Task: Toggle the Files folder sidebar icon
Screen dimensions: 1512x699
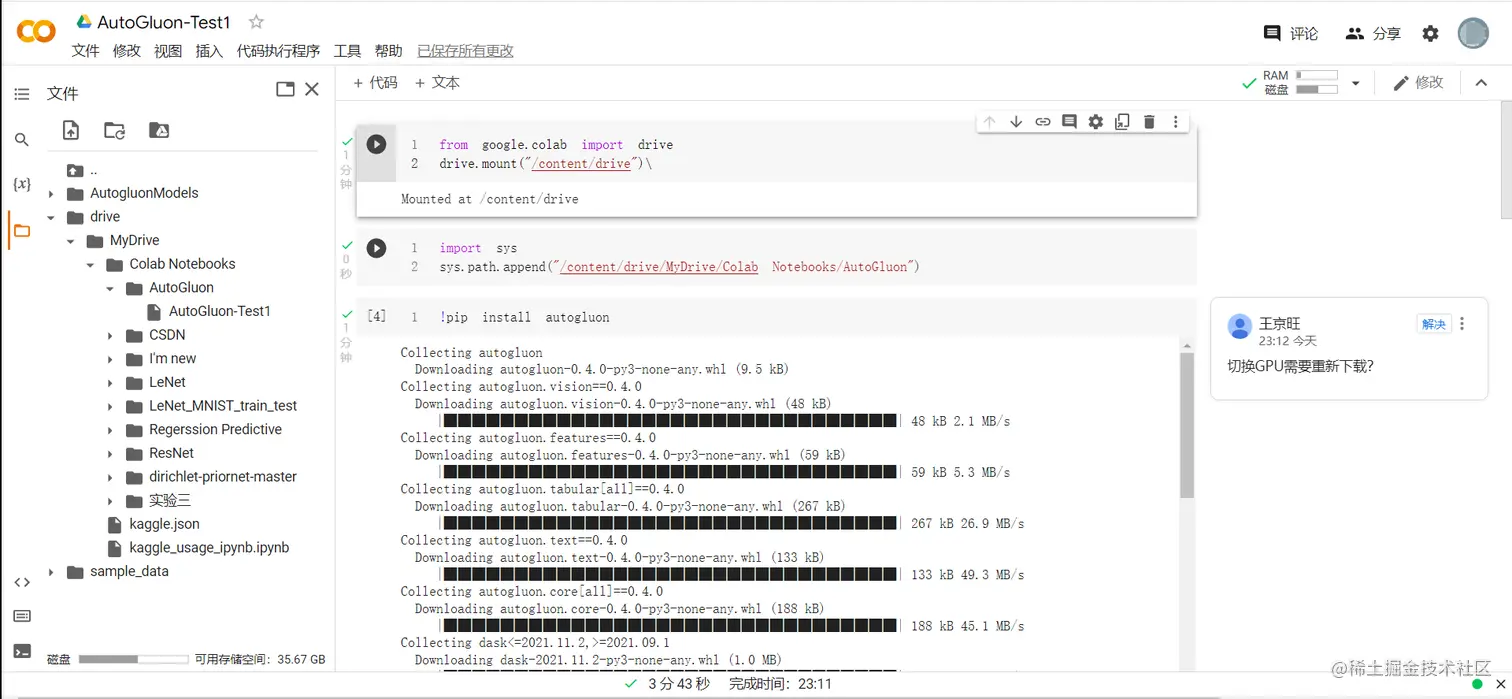Action: pos(22,231)
